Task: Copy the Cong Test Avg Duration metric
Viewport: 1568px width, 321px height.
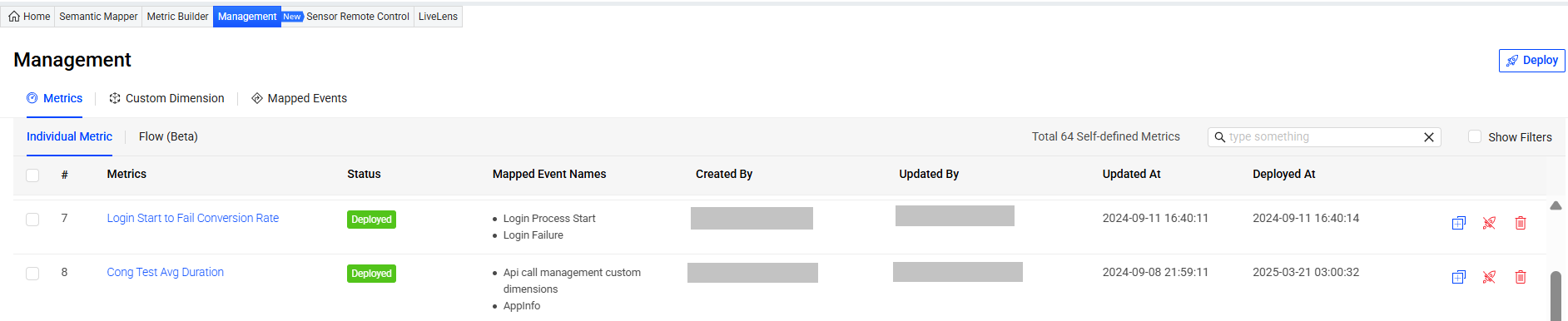Action: (1458, 277)
